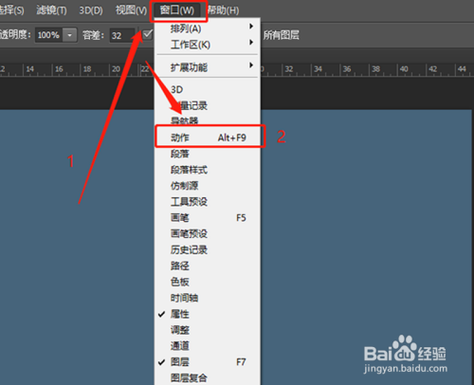The image size is (474, 385).
Task: Open the 窗口(W) menu
Action: point(178,10)
